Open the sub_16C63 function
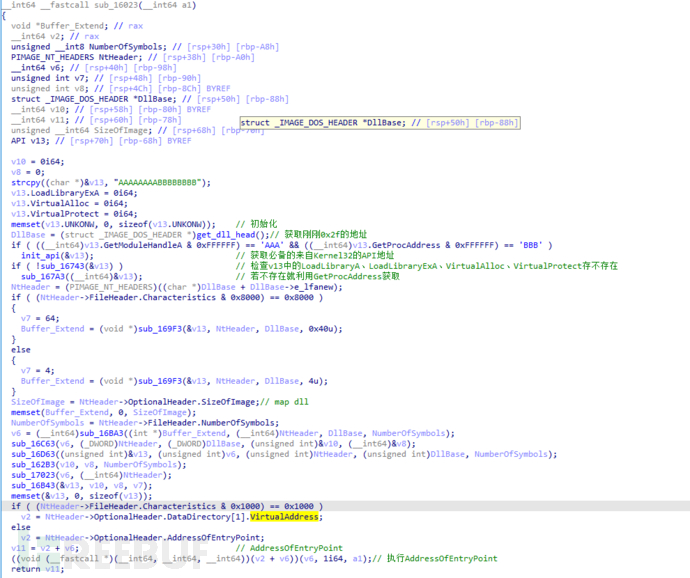This screenshot has height=578, width=690. pos(33,444)
